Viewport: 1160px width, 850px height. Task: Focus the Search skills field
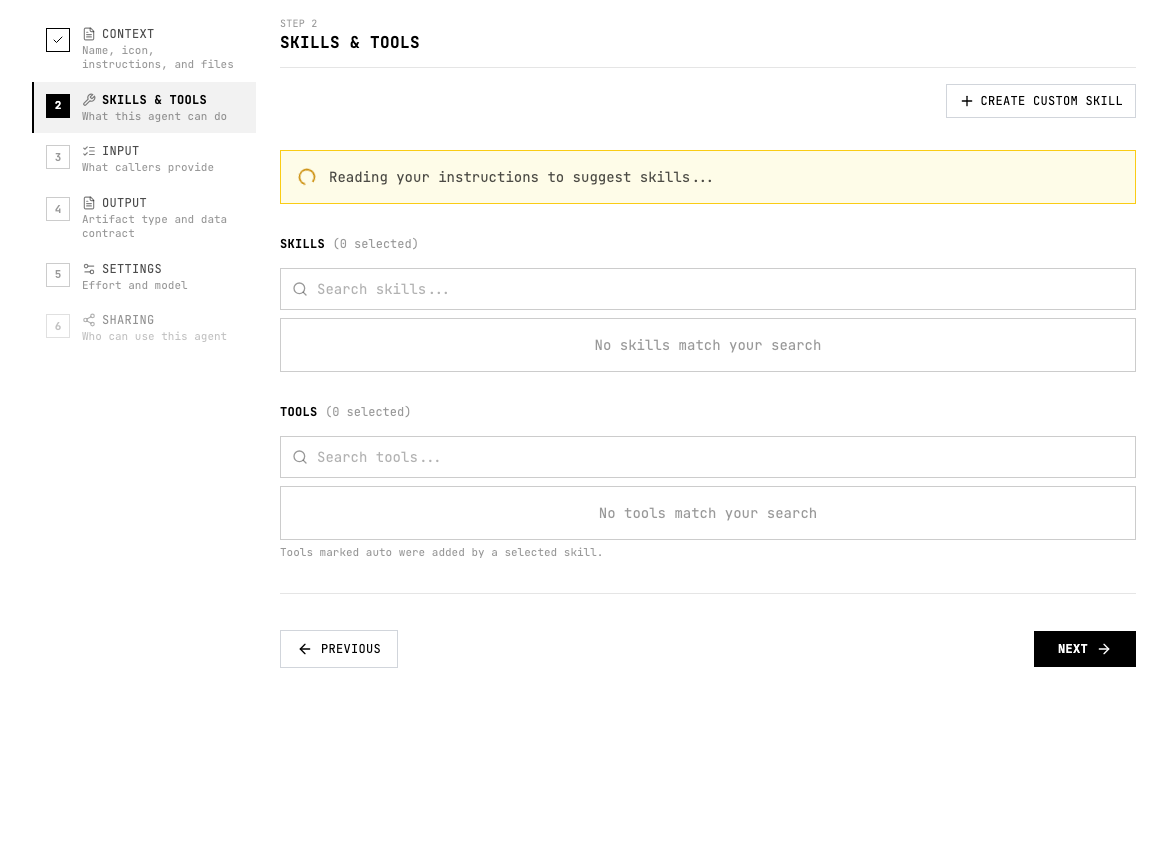click(707, 289)
